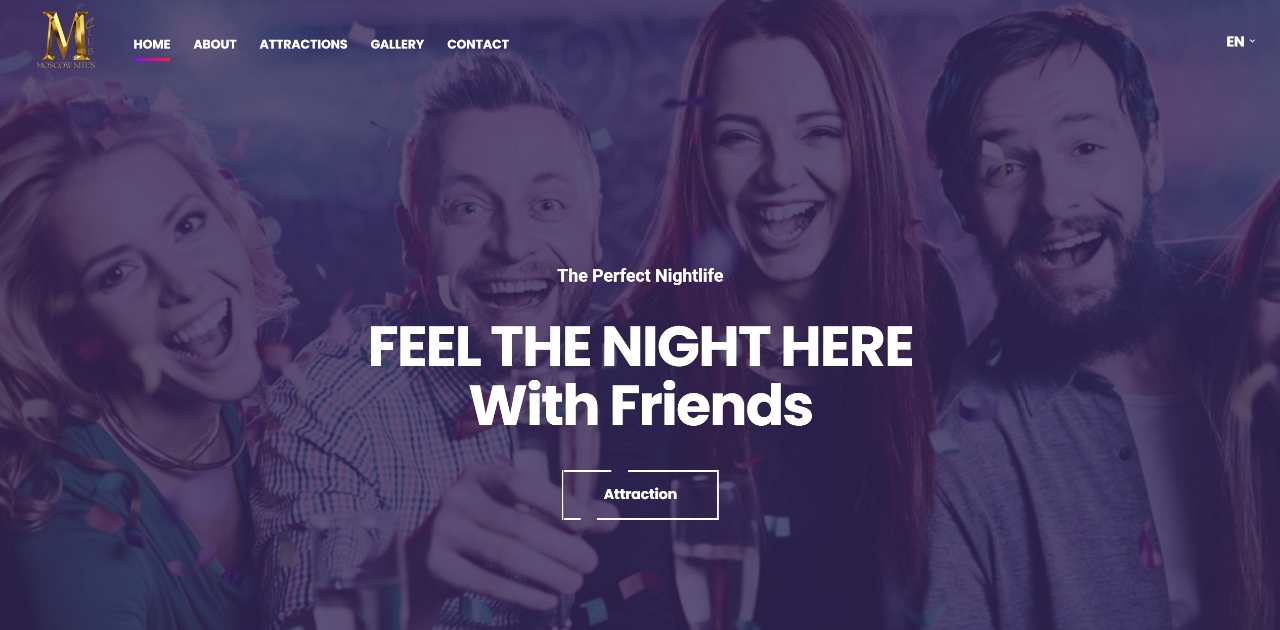Click the blonde woman's gold necklace

click(168, 440)
